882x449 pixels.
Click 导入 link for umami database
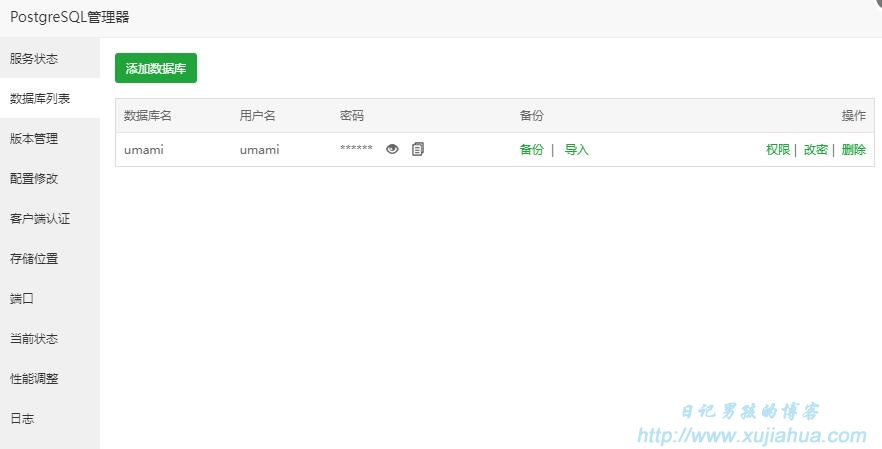click(577, 150)
